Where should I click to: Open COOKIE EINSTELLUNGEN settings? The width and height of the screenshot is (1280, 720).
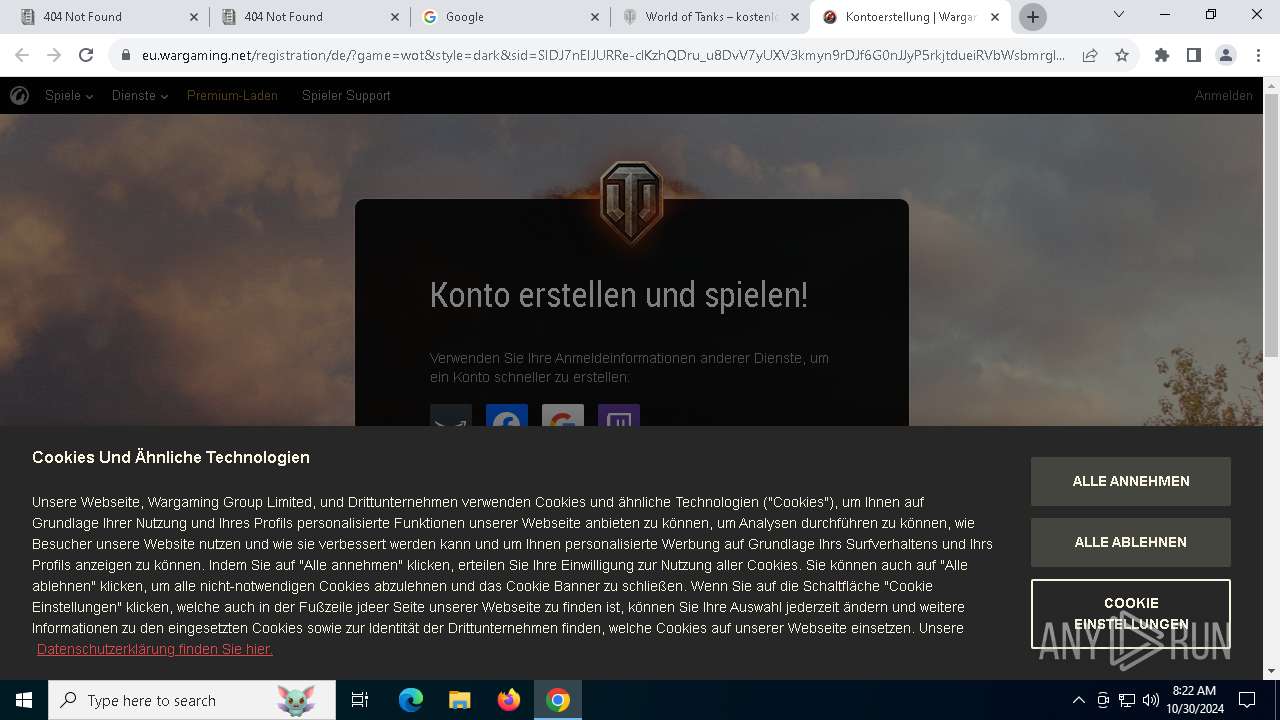coord(1131,614)
